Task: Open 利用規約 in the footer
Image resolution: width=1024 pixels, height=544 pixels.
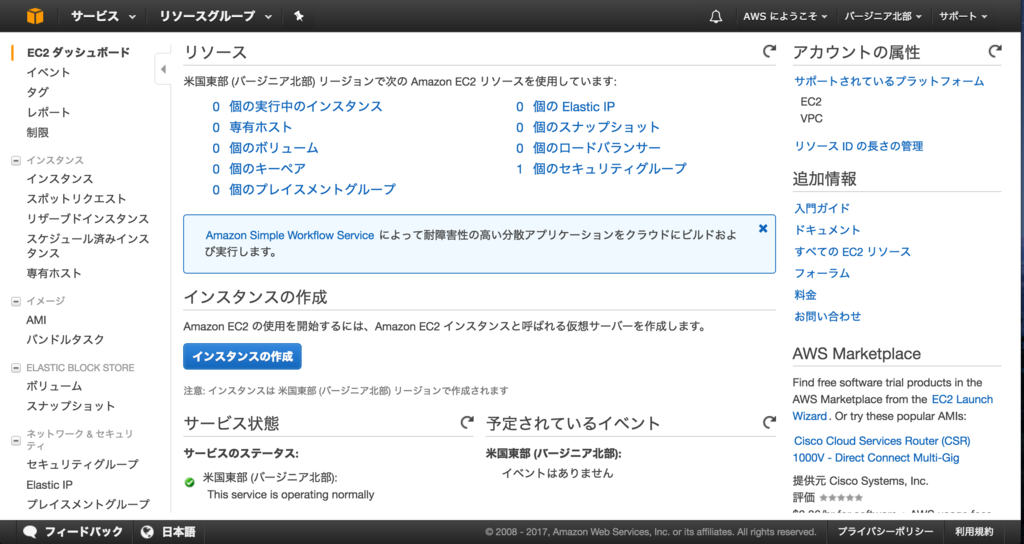Action: 974,532
